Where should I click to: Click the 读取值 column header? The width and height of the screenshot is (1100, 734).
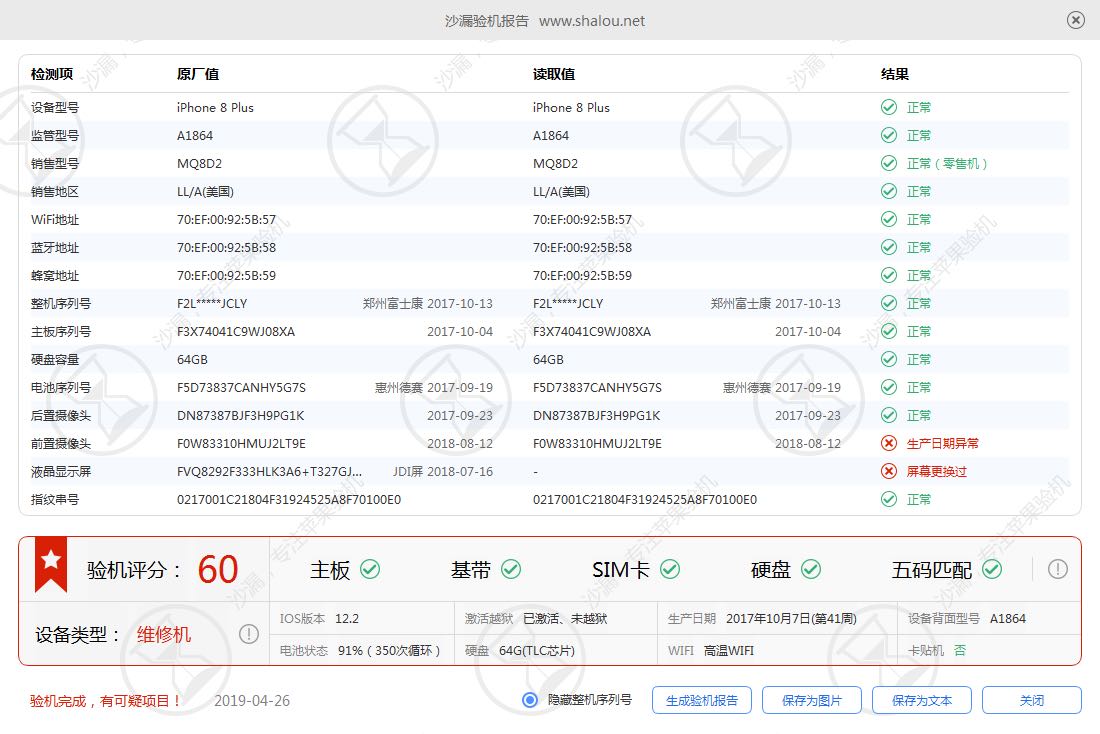(x=554, y=74)
